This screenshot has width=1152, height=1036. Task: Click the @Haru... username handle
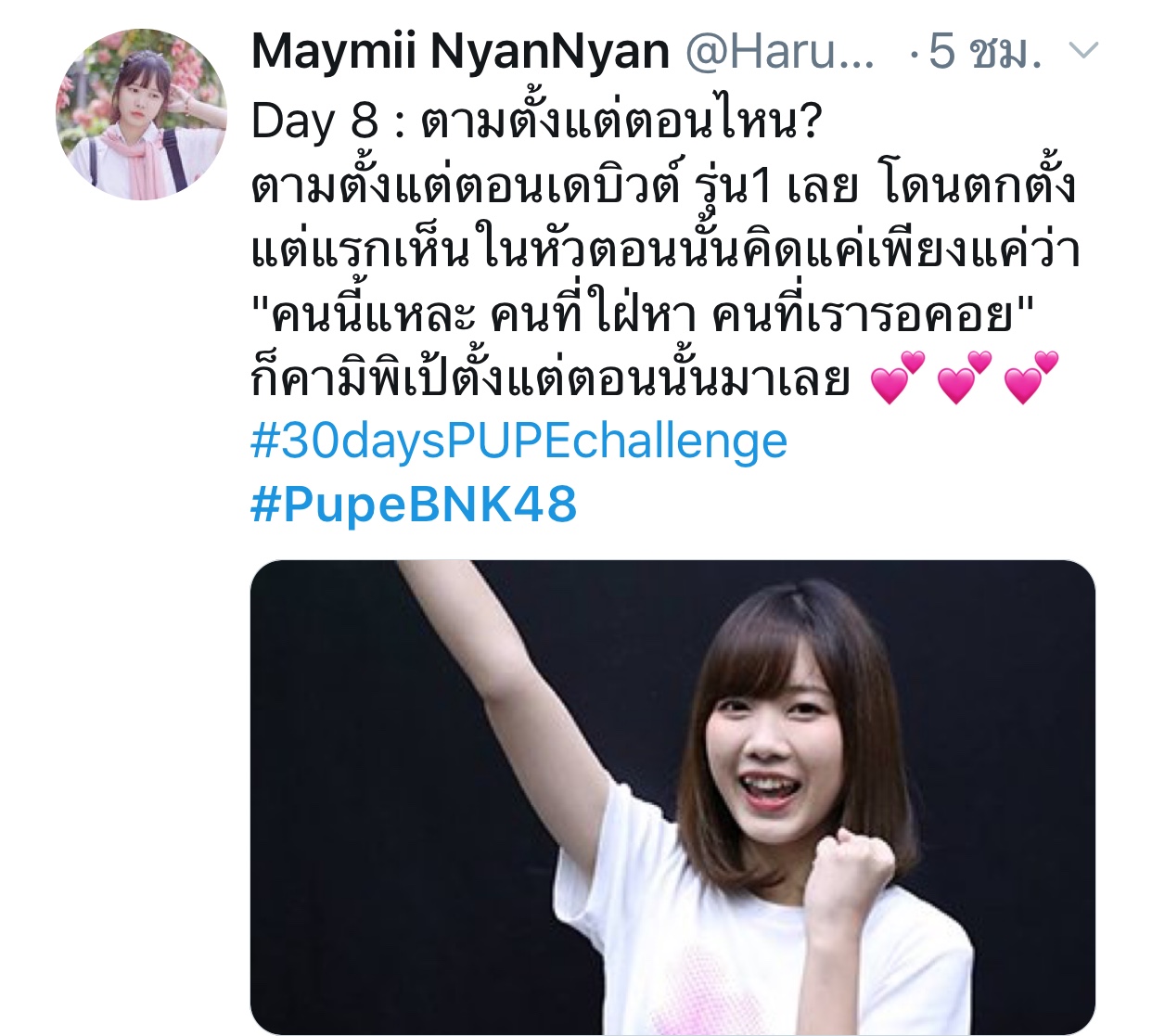[x=779, y=52]
